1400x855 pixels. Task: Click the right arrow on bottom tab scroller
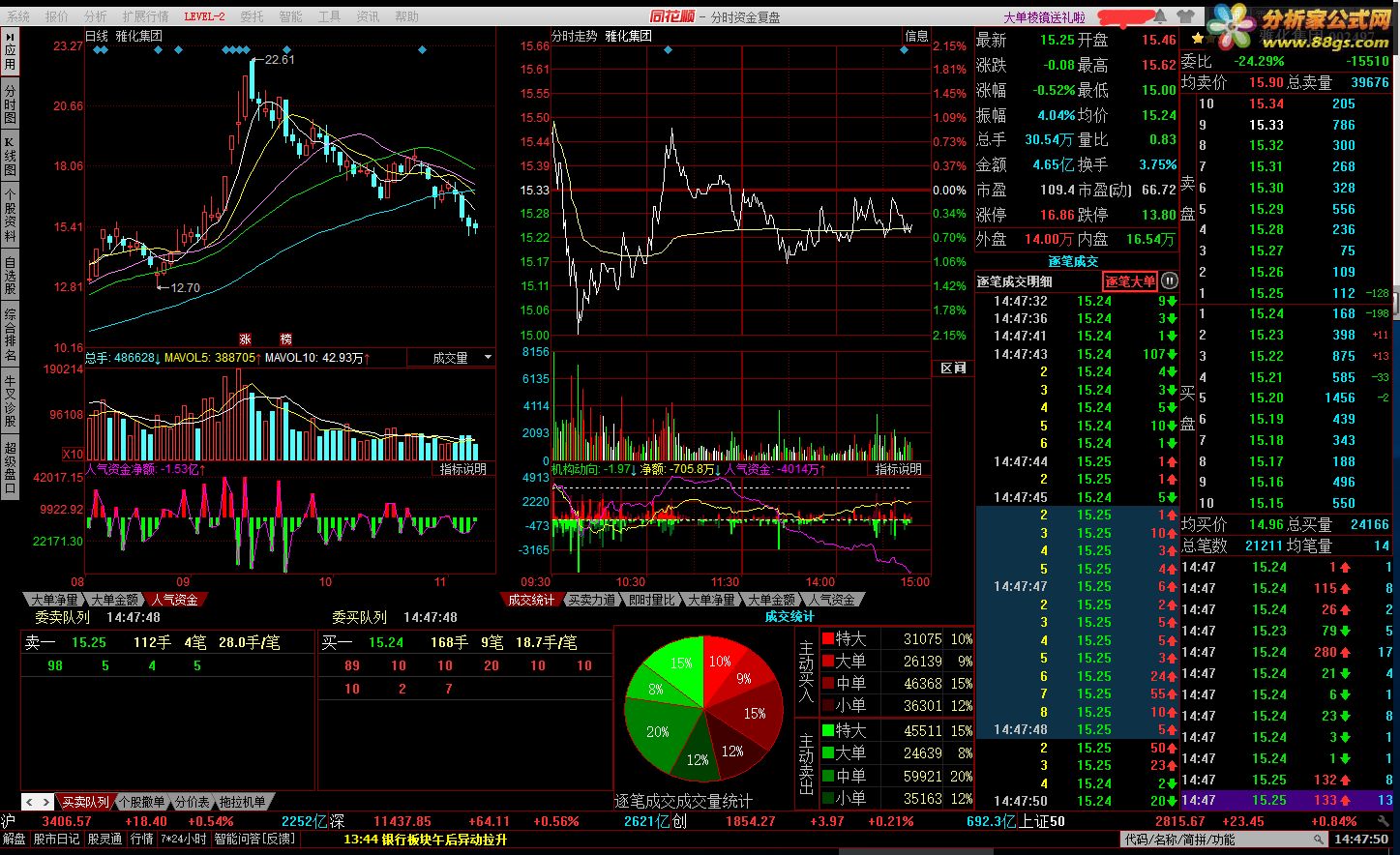coord(45,802)
